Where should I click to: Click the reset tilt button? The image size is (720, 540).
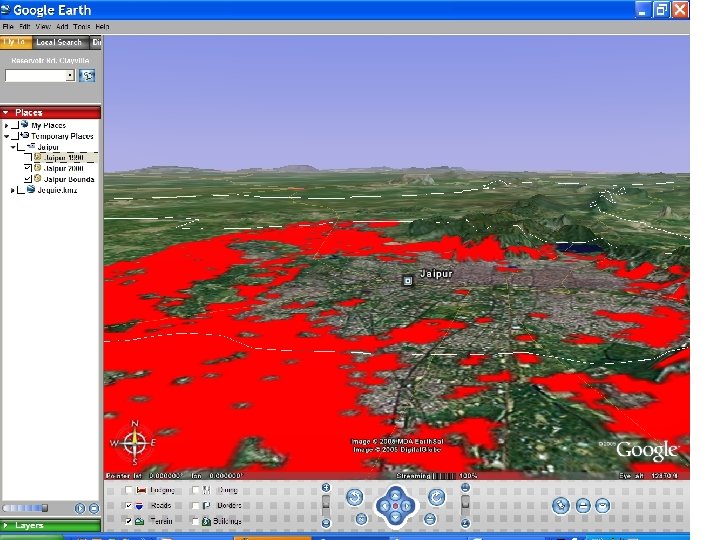coord(430,519)
